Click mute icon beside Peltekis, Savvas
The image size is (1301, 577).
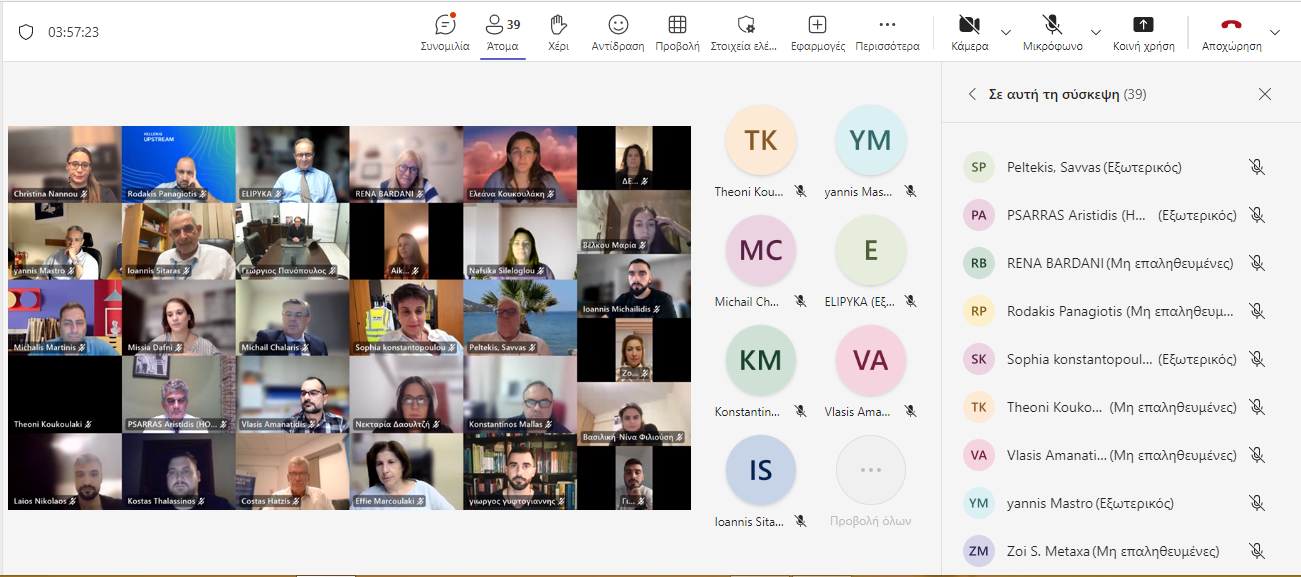click(1257, 167)
